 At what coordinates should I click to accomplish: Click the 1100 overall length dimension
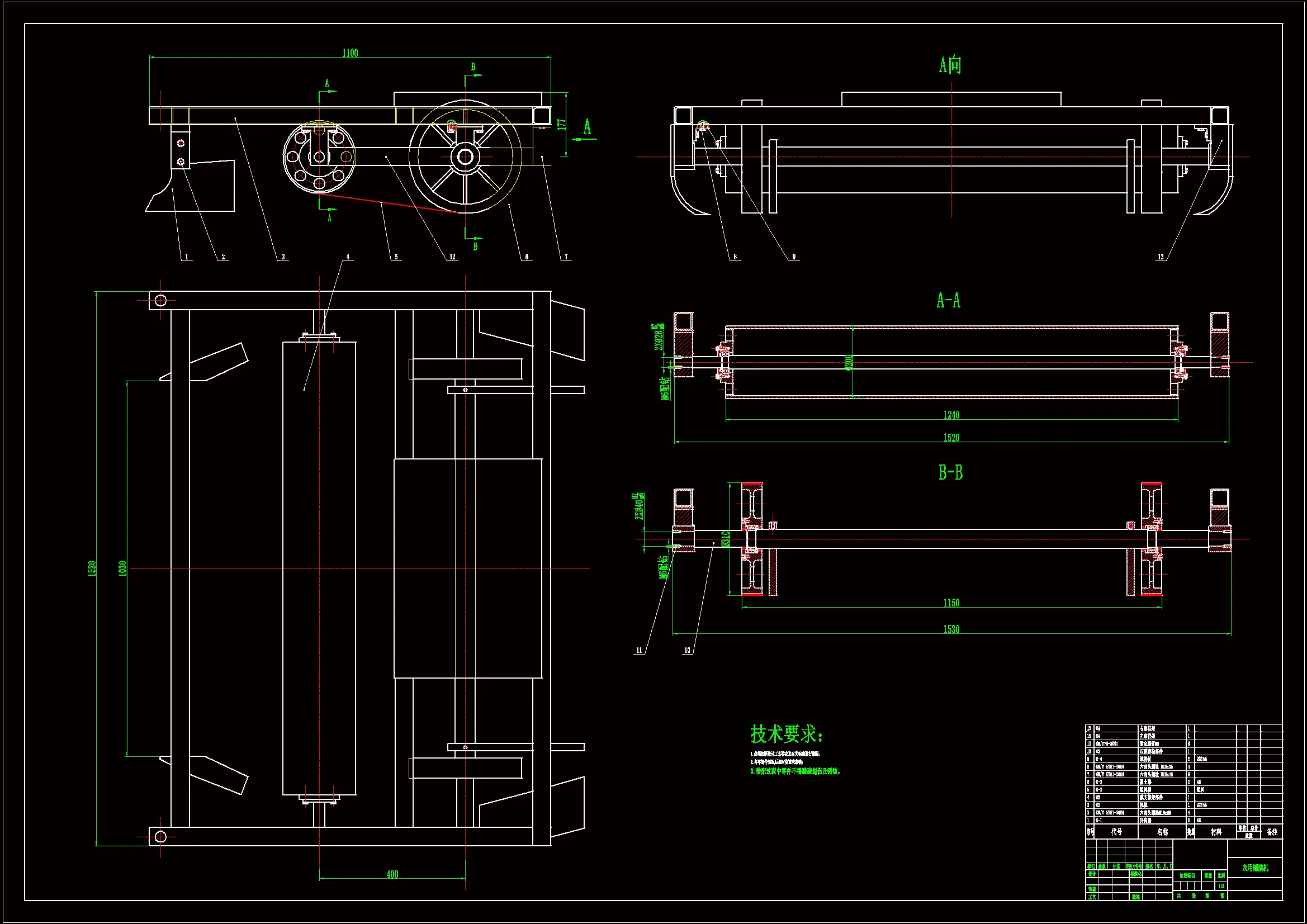tap(349, 53)
